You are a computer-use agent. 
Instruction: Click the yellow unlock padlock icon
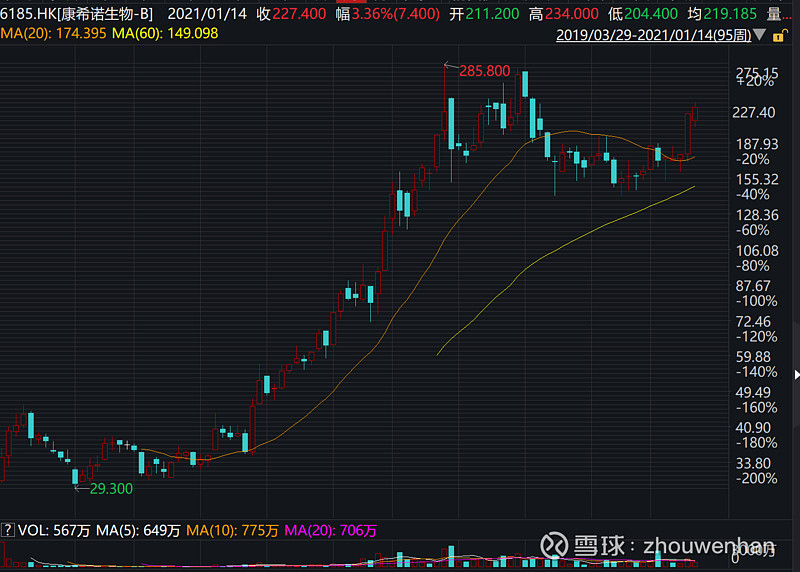(x=779, y=36)
